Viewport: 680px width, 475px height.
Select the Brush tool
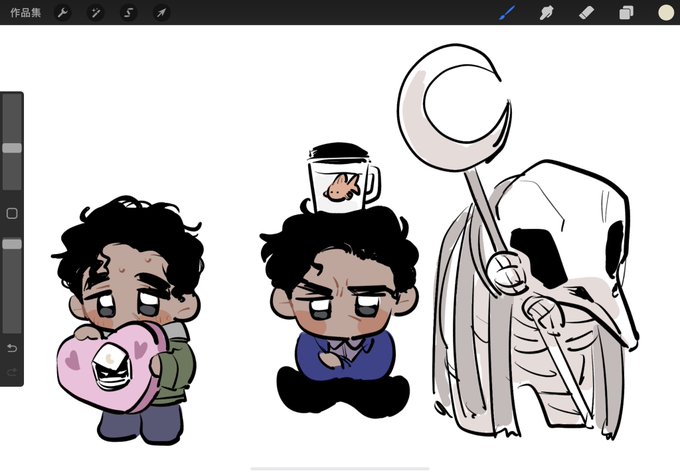(507, 13)
